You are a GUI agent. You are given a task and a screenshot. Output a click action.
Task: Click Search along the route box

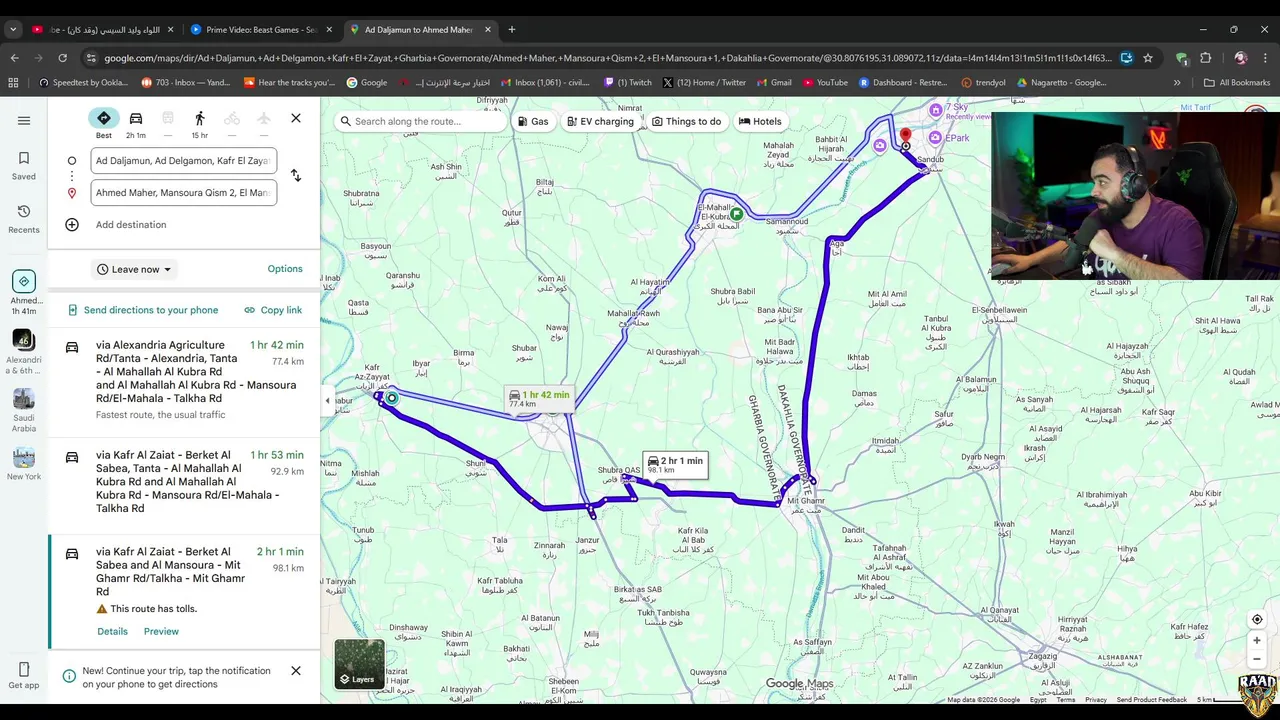pos(420,122)
